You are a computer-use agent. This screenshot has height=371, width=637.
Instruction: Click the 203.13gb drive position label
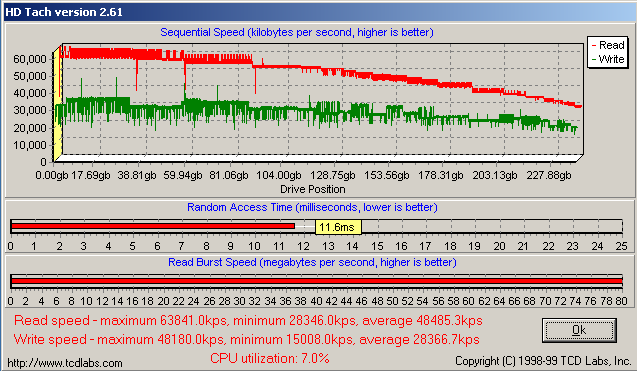click(495, 175)
